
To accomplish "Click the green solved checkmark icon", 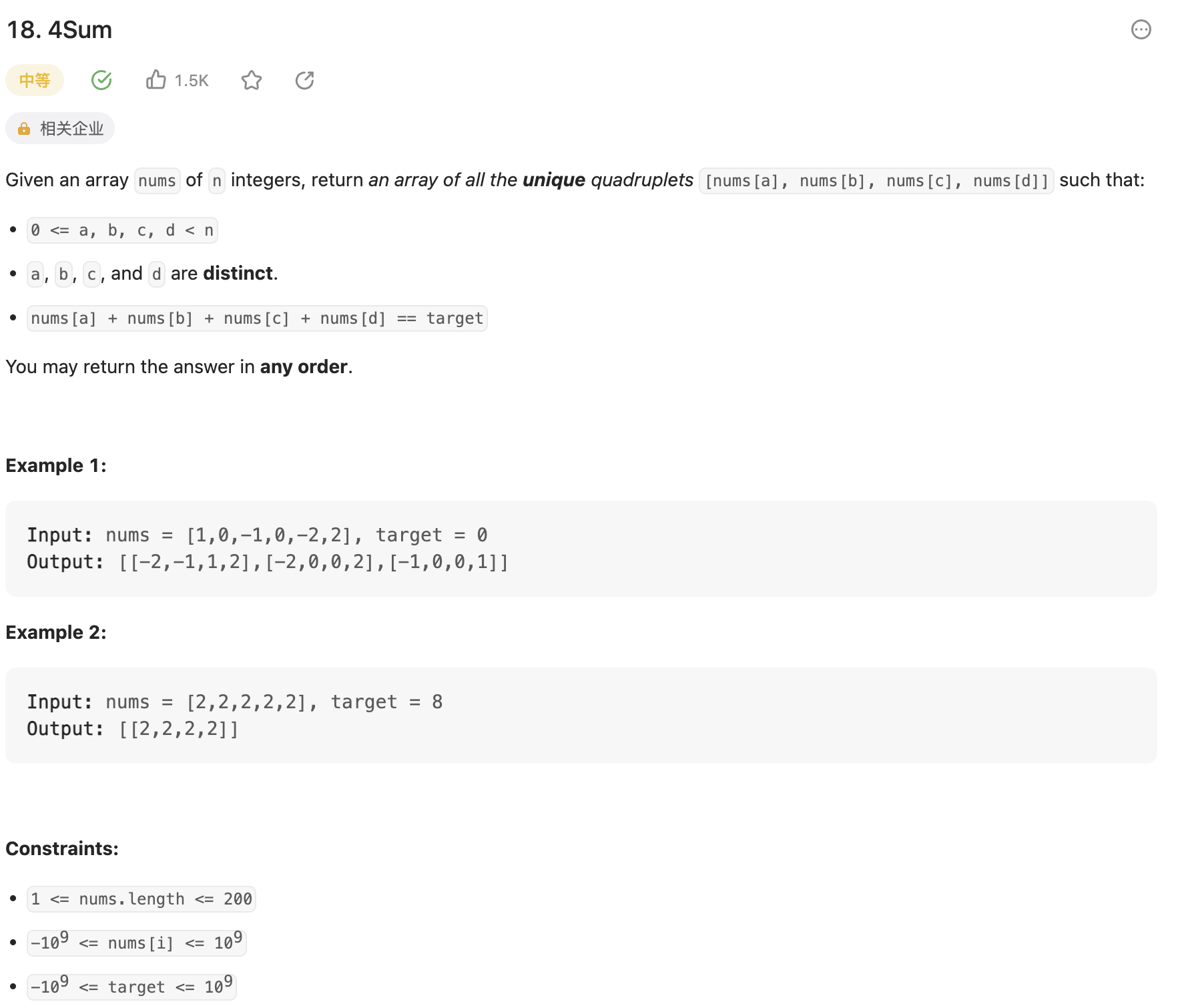I will [x=101, y=80].
